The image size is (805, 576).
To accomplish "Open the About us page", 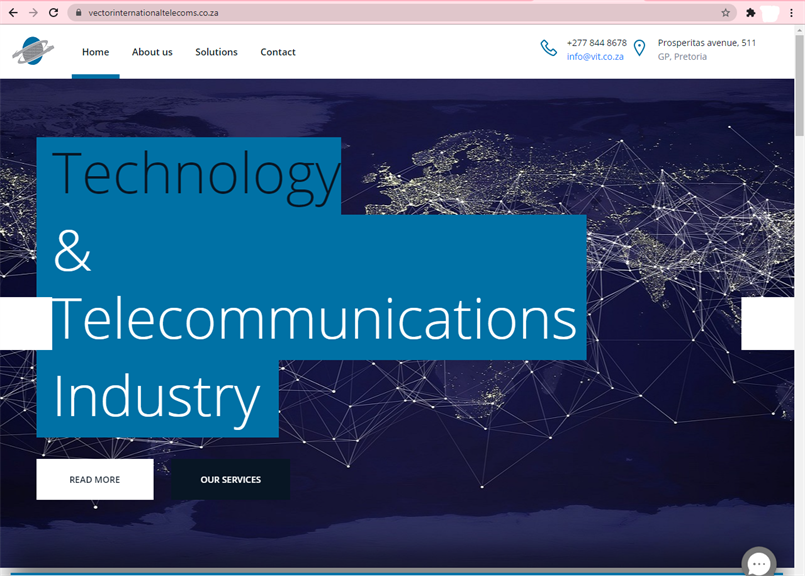I will point(152,52).
